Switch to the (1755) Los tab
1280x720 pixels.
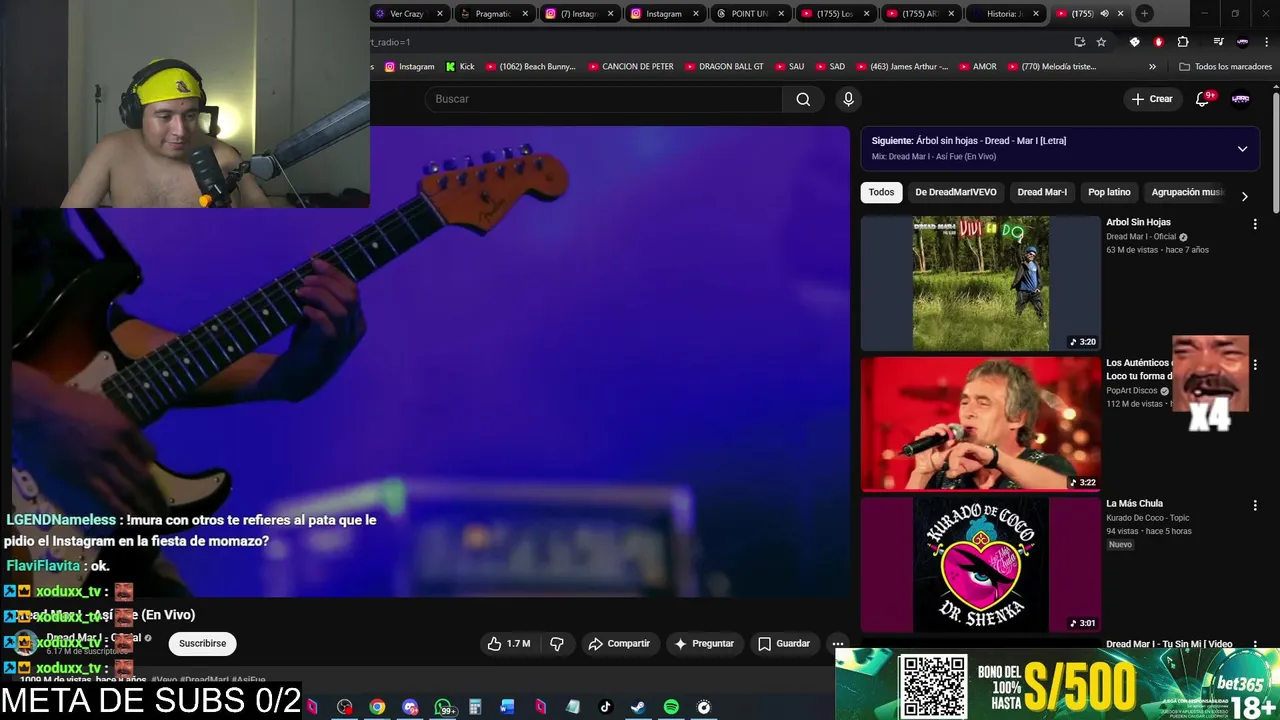point(834,14)
